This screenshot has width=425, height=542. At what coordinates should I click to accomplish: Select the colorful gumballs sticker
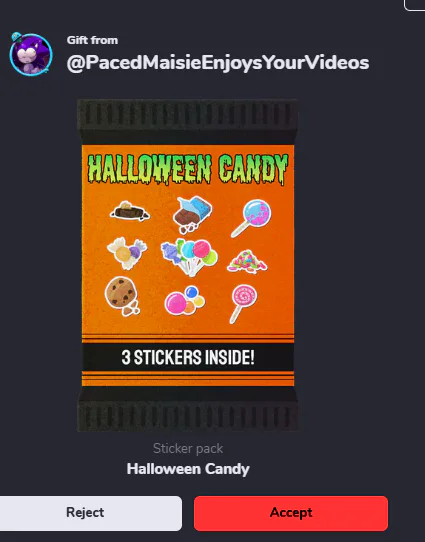pos(185,300)
